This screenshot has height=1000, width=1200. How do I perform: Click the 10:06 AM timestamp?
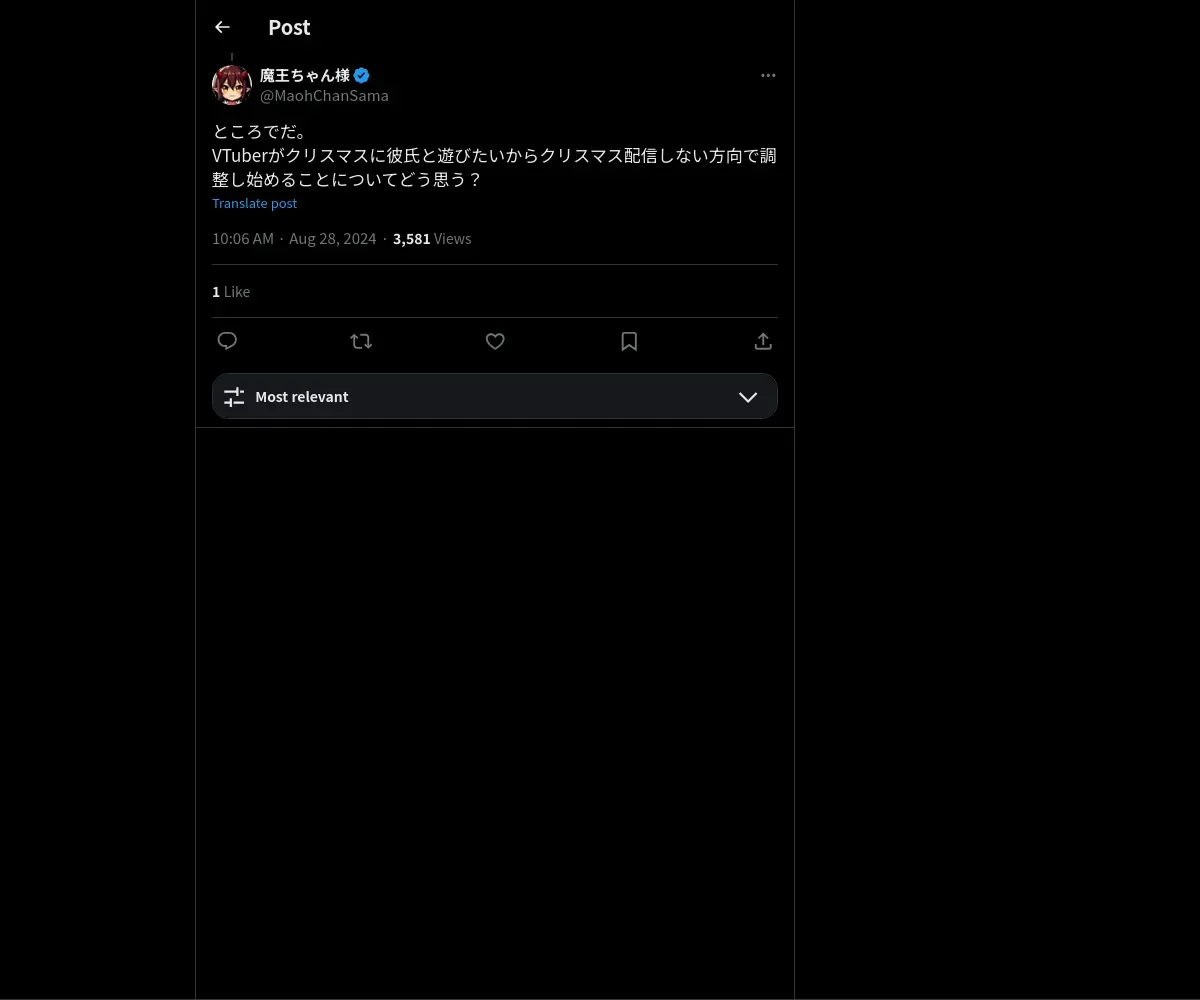(243, 239)
